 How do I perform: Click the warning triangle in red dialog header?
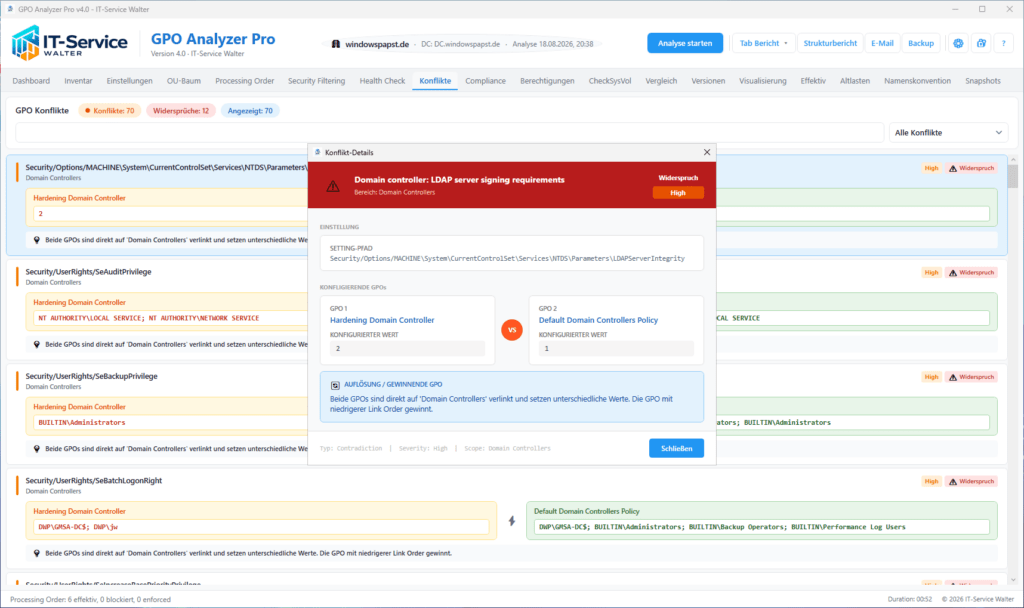click(333, 186)
